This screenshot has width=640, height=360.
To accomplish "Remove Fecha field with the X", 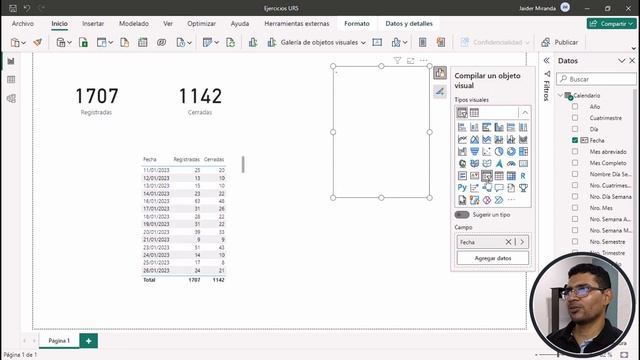I will 508,242.
